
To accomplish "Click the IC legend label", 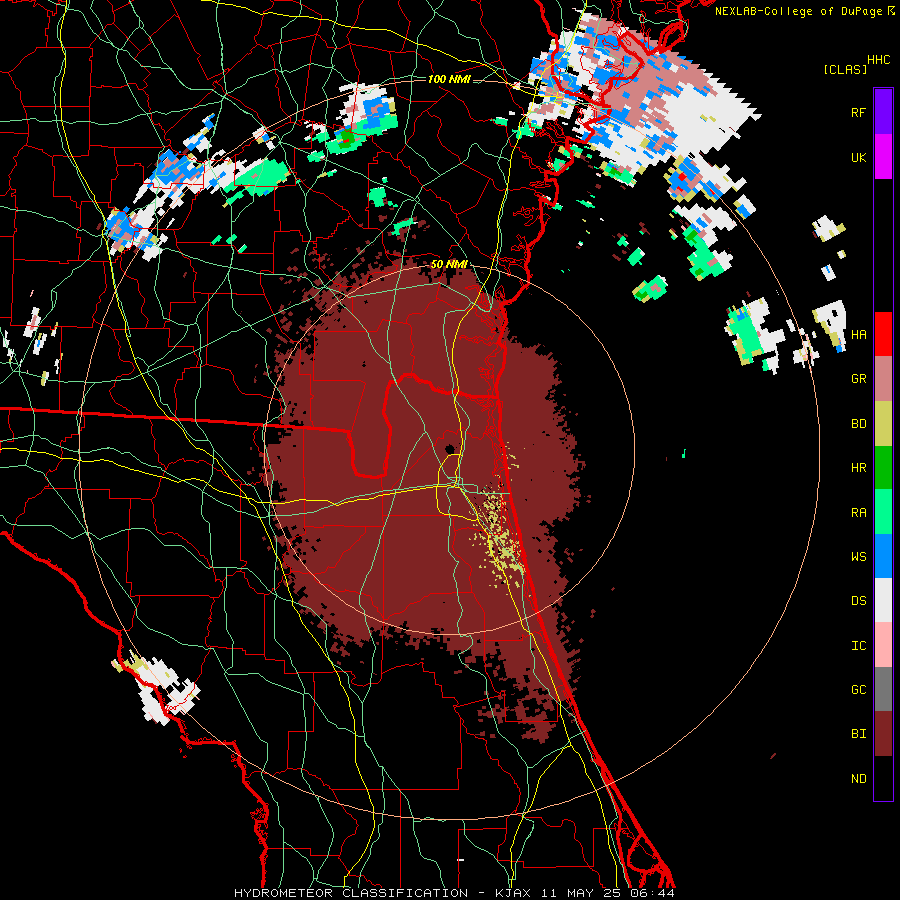I will 858,646.
